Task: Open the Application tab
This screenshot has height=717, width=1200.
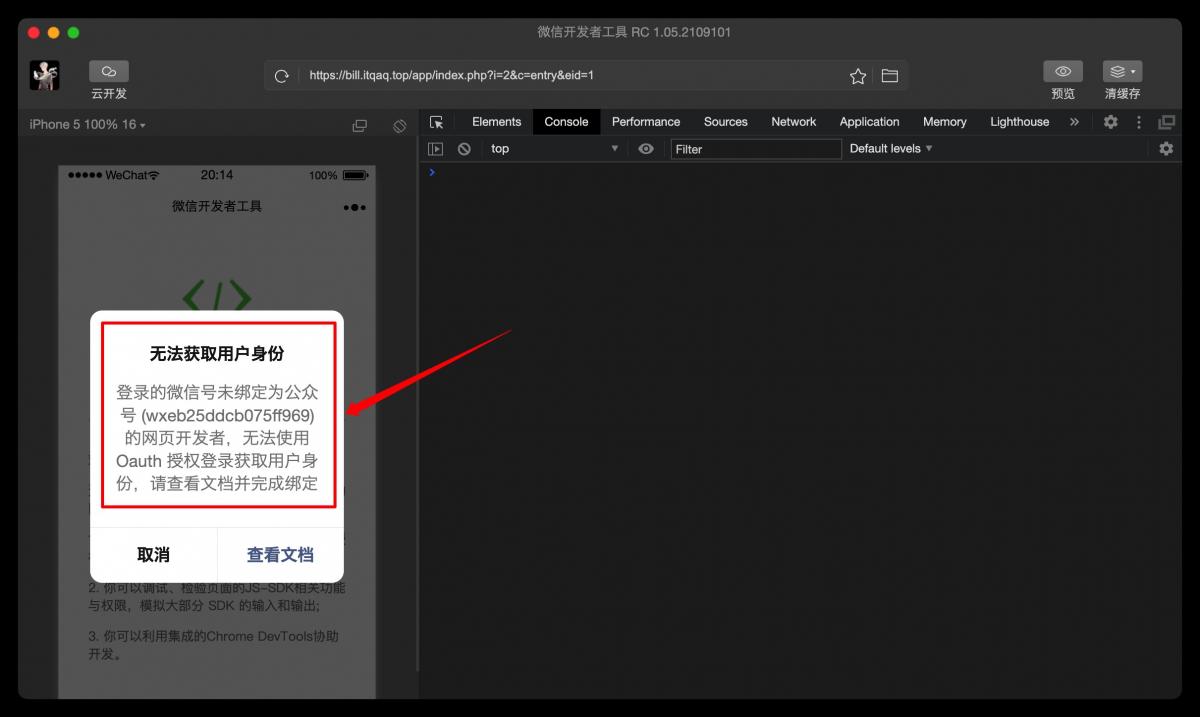Action: tap(869, 122)
